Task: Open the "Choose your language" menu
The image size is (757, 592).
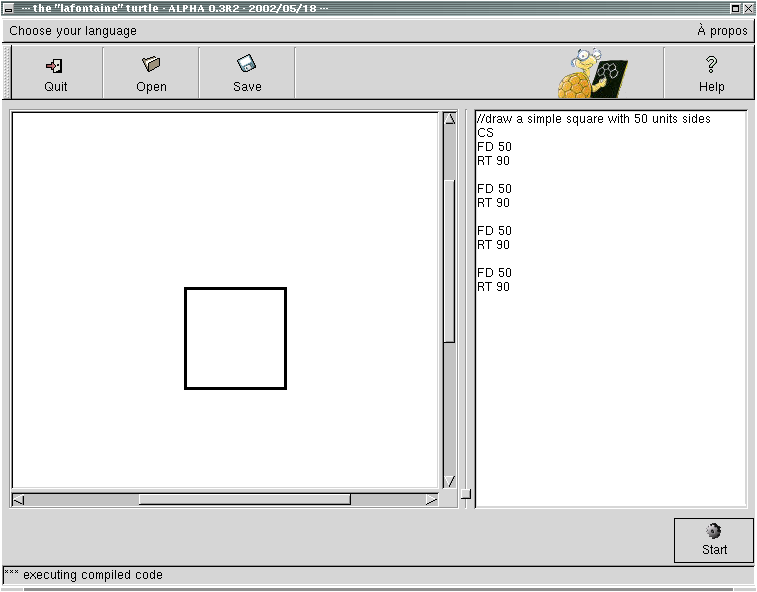Action: [73, 31]
